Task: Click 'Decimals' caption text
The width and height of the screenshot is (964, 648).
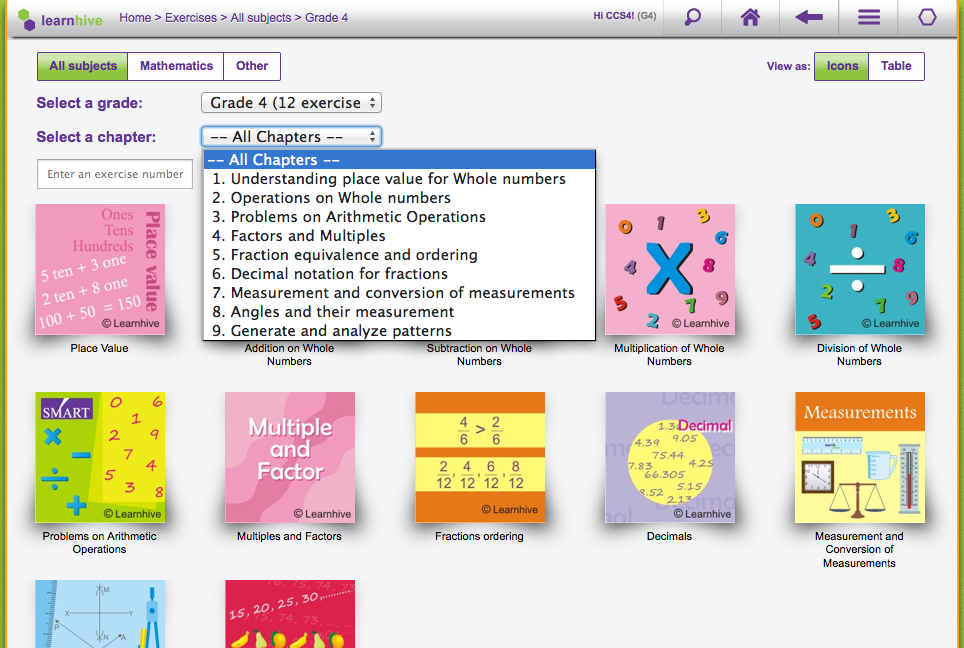Action: 670,537
